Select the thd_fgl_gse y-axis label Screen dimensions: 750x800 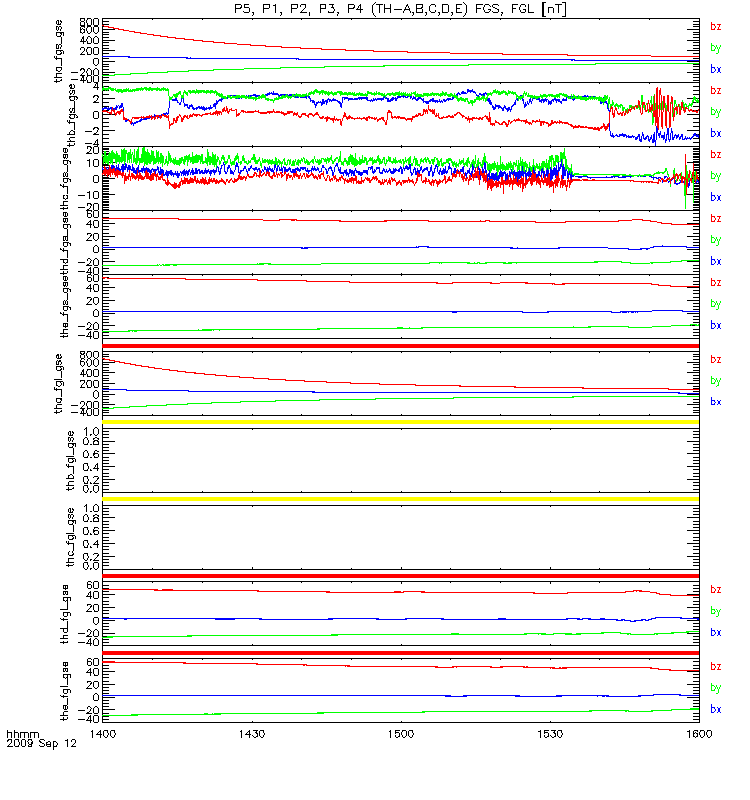(65, 614)
